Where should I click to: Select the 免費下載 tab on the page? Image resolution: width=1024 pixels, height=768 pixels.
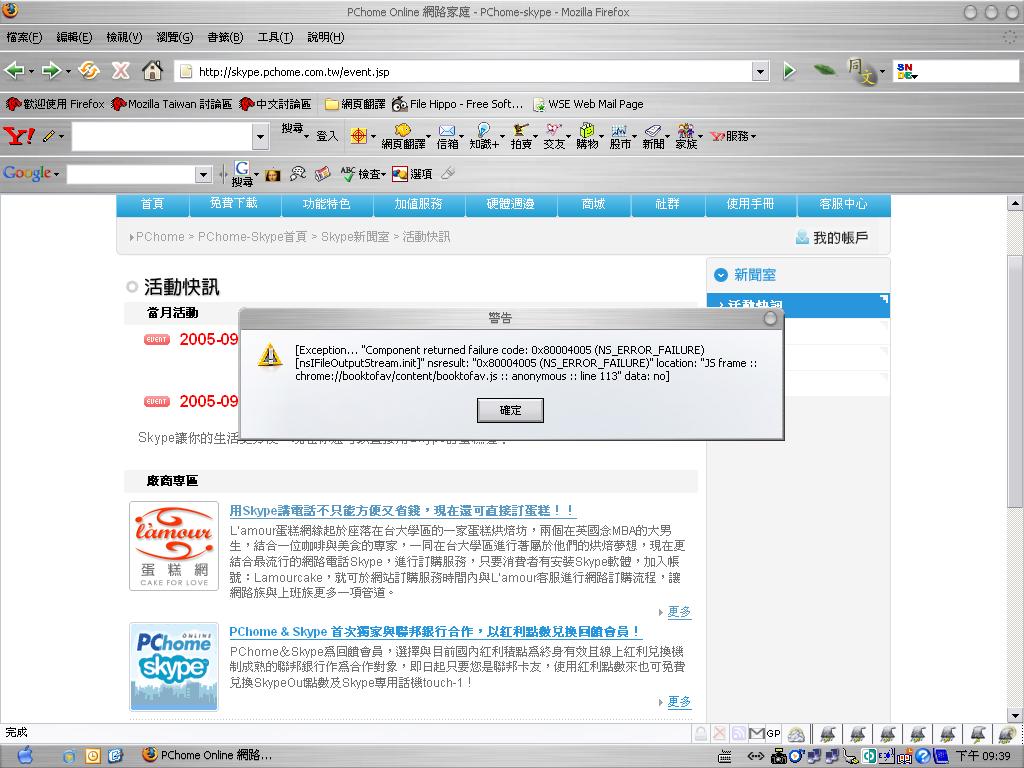(x=233, y=204)
